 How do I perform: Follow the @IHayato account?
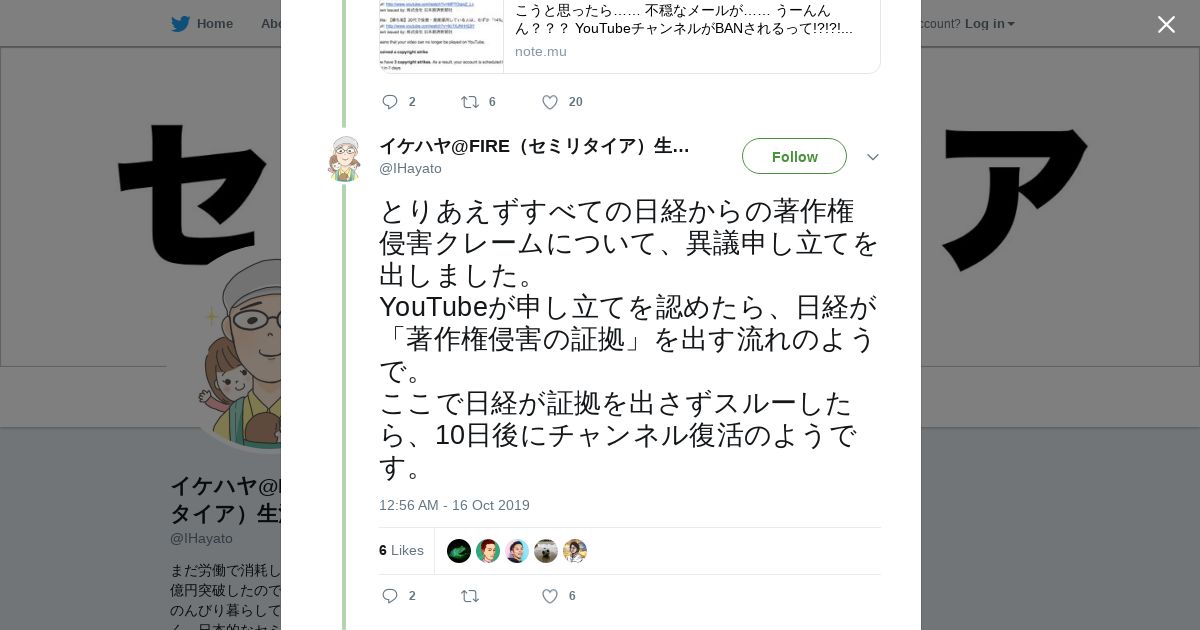click(x=794, y=157)
